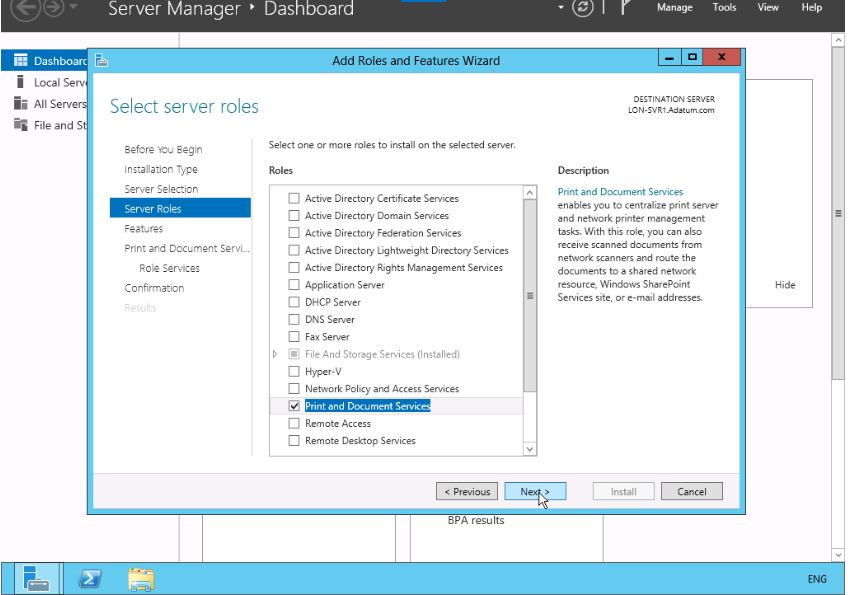Open File Explorer from the taskbar

(141, 578)
